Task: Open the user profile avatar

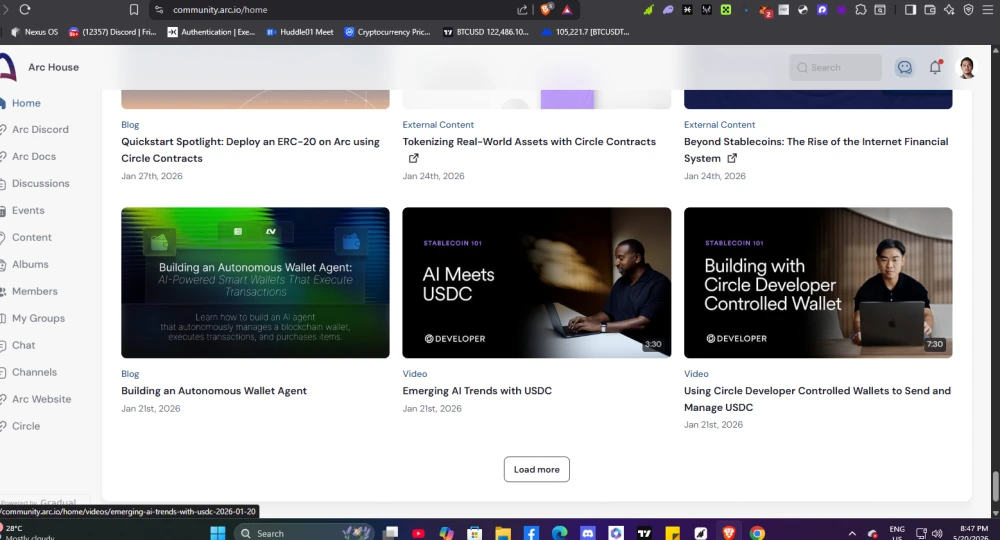Action: (x=967, y=67)
